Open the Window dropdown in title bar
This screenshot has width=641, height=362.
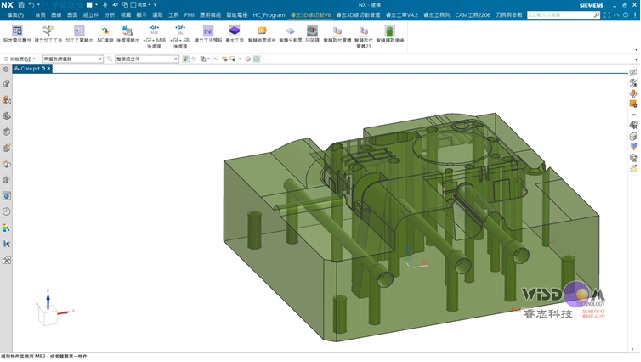(141, 5)
